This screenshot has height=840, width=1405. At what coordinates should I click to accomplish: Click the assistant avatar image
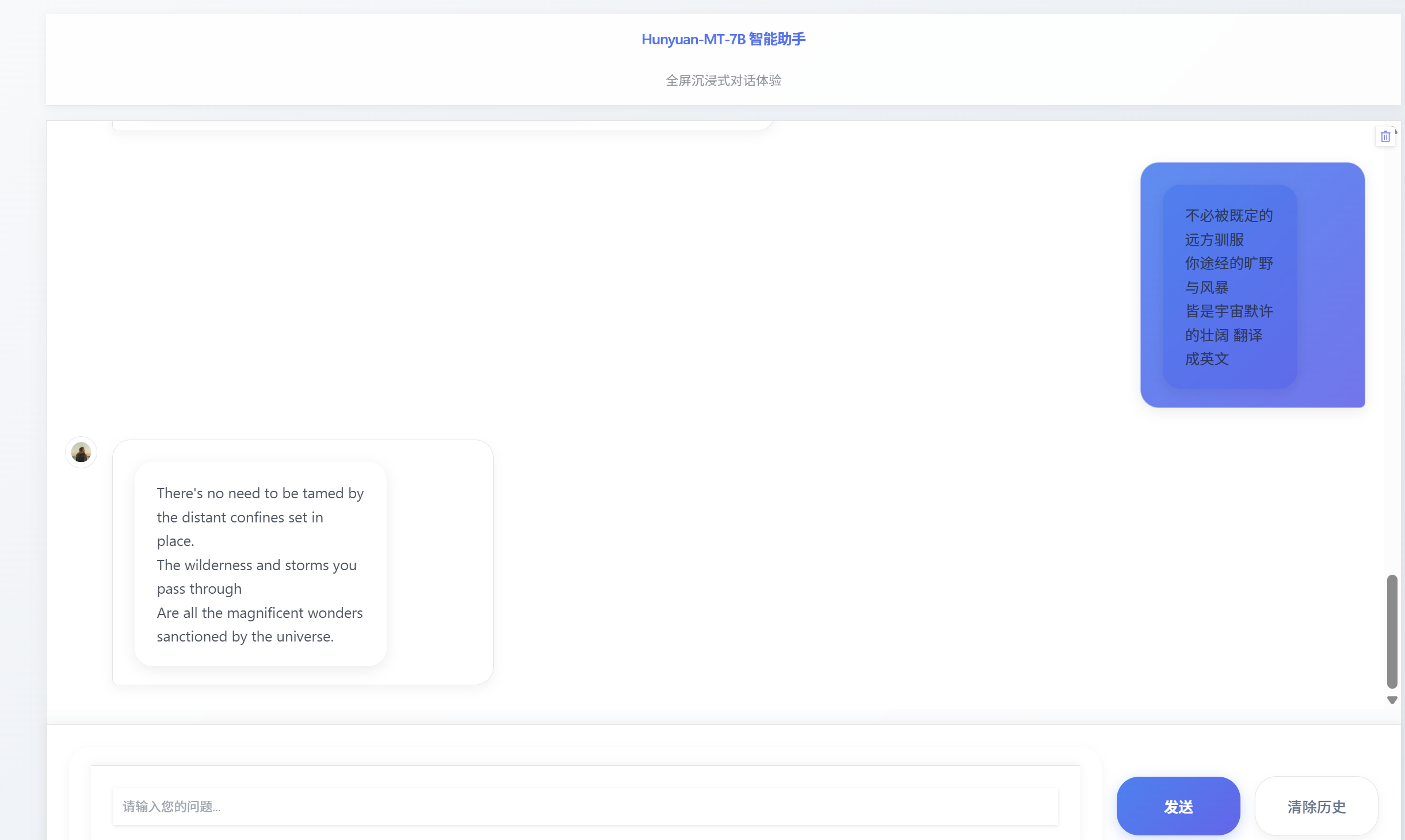81,452
